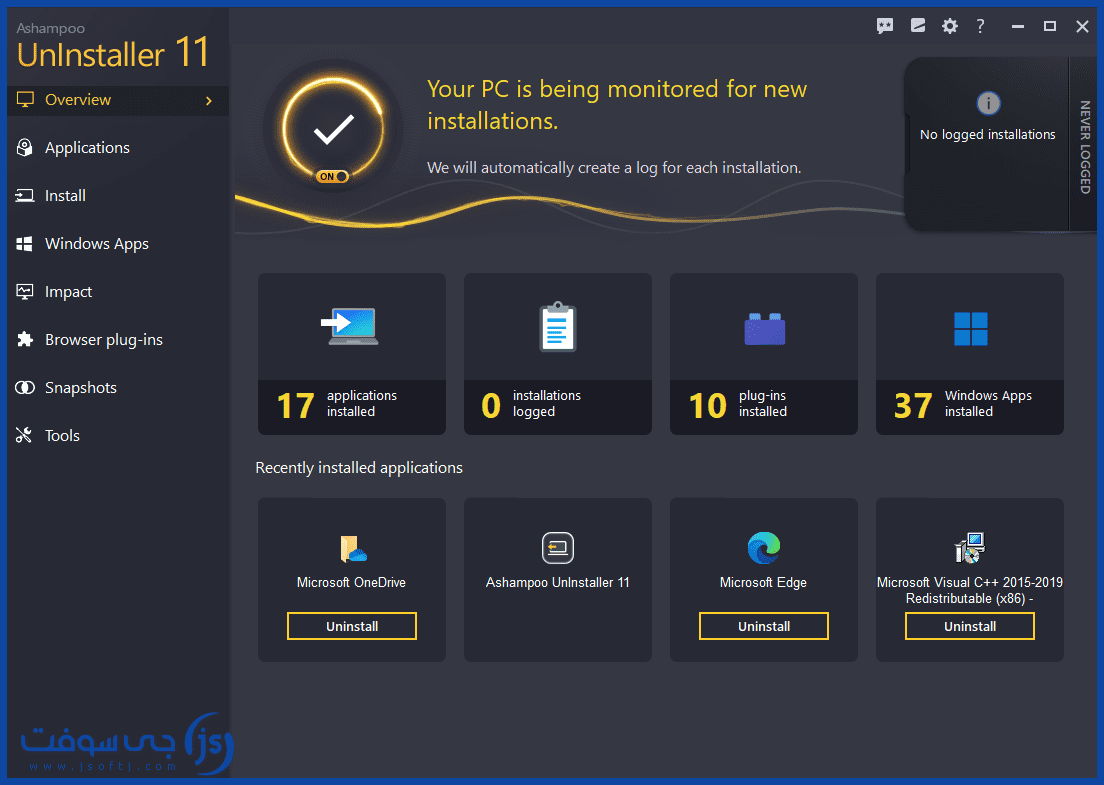Click the Ashampoo UnInstaller 11 app icon
The width and height of the screenshot is (1104, 785).
[558, 548]
